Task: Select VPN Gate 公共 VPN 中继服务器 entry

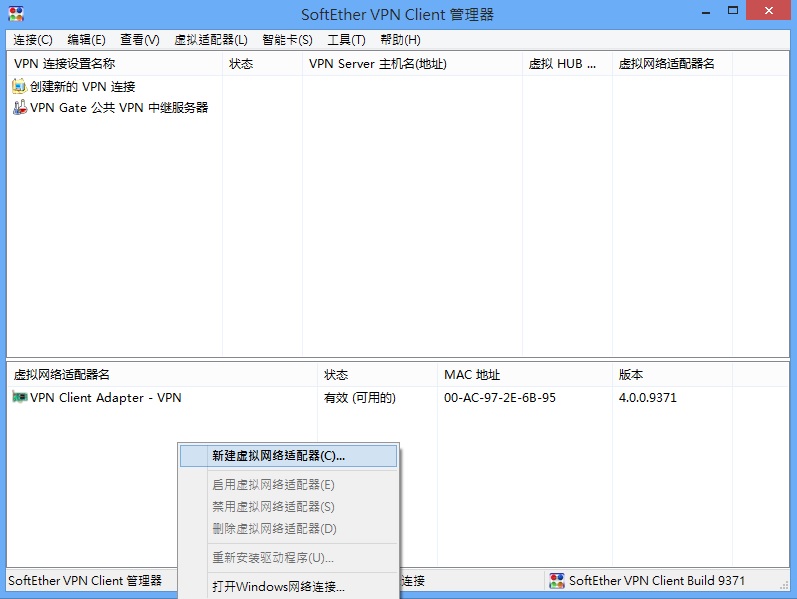Action: (x=119, y=107)
